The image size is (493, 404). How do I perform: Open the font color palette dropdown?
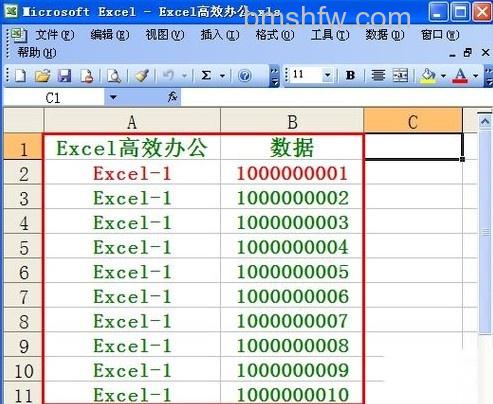475,76
